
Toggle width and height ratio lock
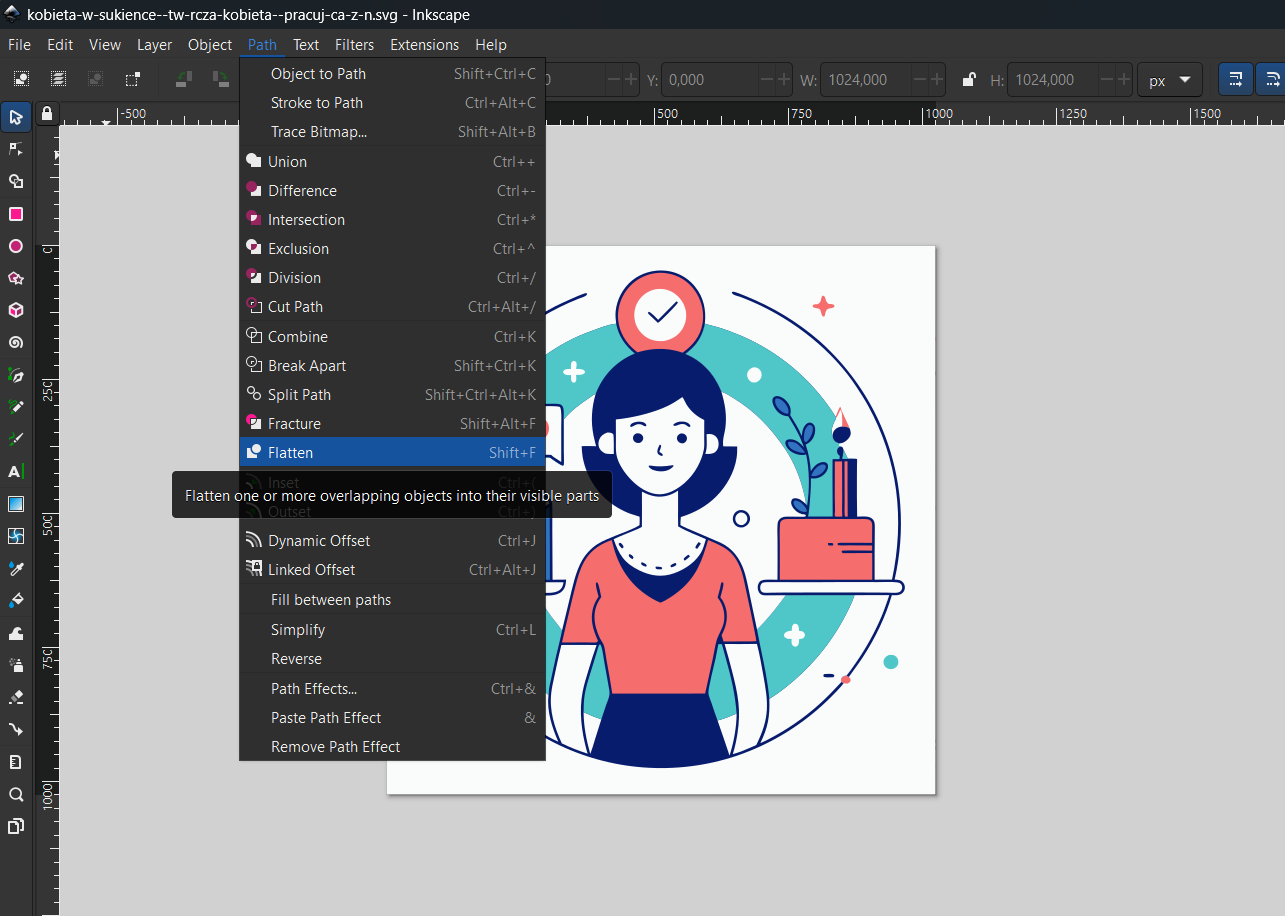tap(967, 80)
